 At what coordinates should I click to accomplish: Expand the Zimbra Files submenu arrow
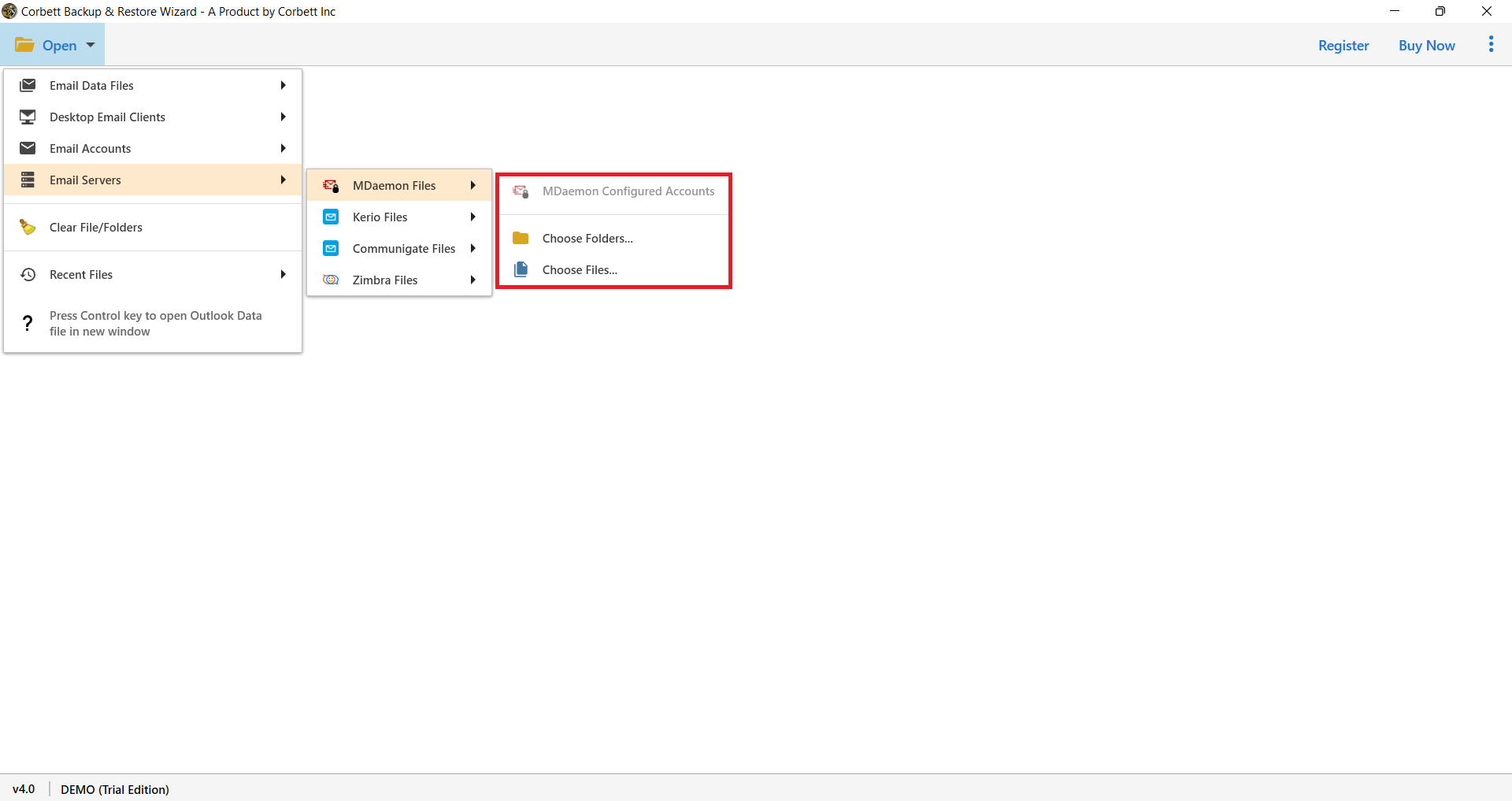coord(472,280)
